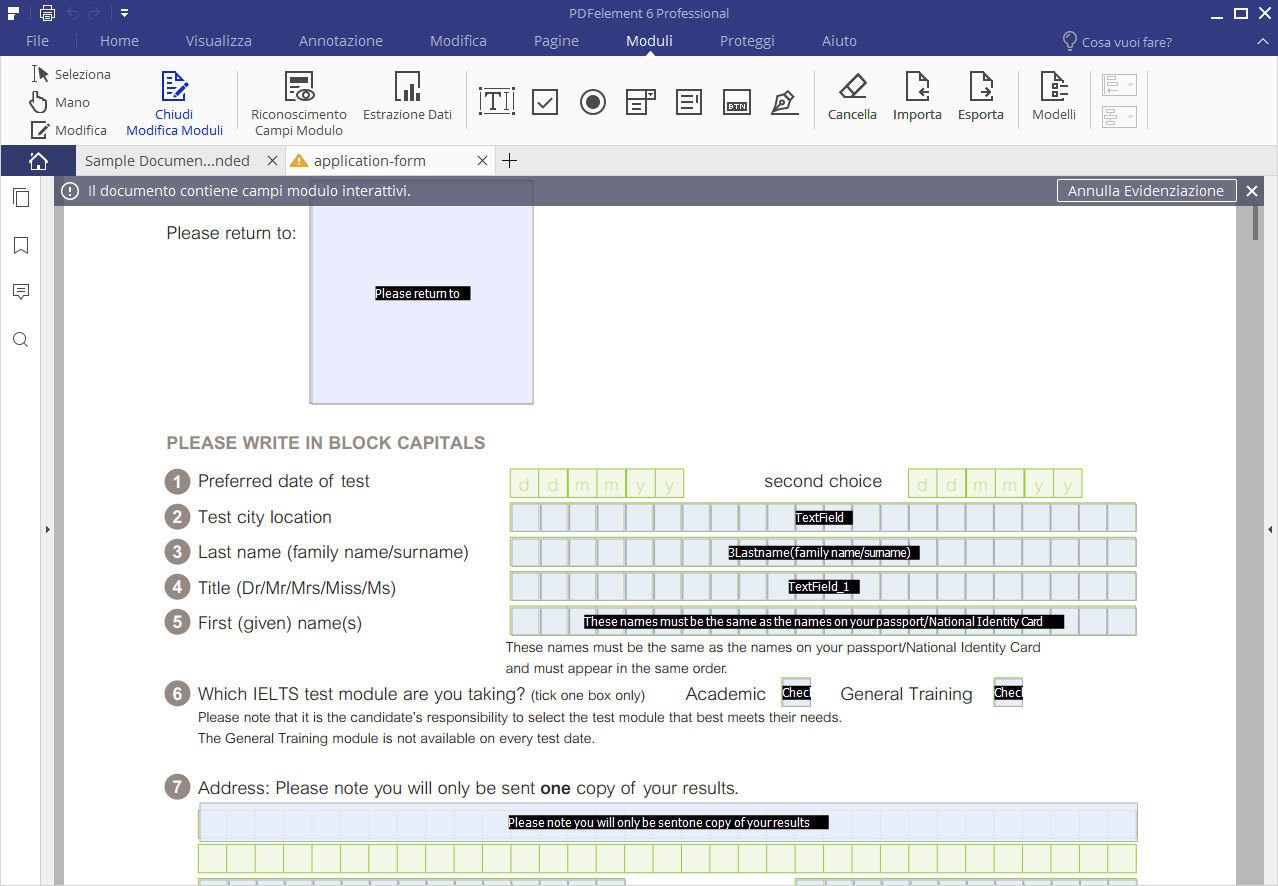Switch to Sample Document tab

[167, 160]
